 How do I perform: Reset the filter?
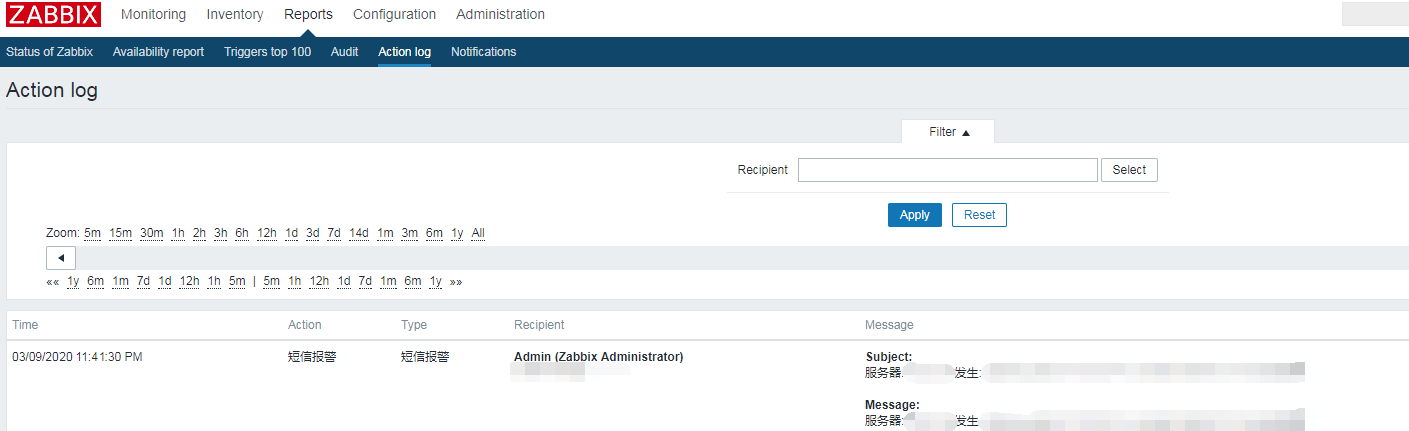coord(979,215)
